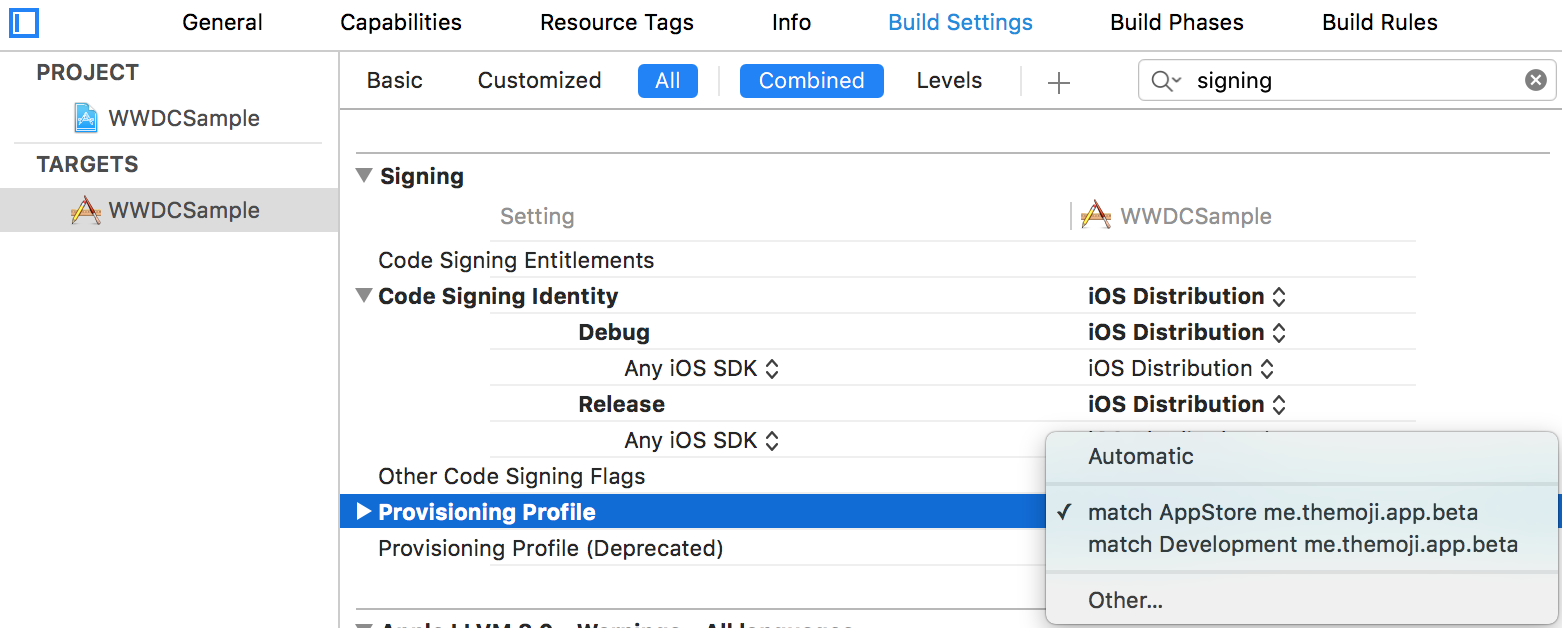Viewport: 1562px width, 628px height.
Task: Click the plus icon to add build setting
Action: click(1058, 82)
